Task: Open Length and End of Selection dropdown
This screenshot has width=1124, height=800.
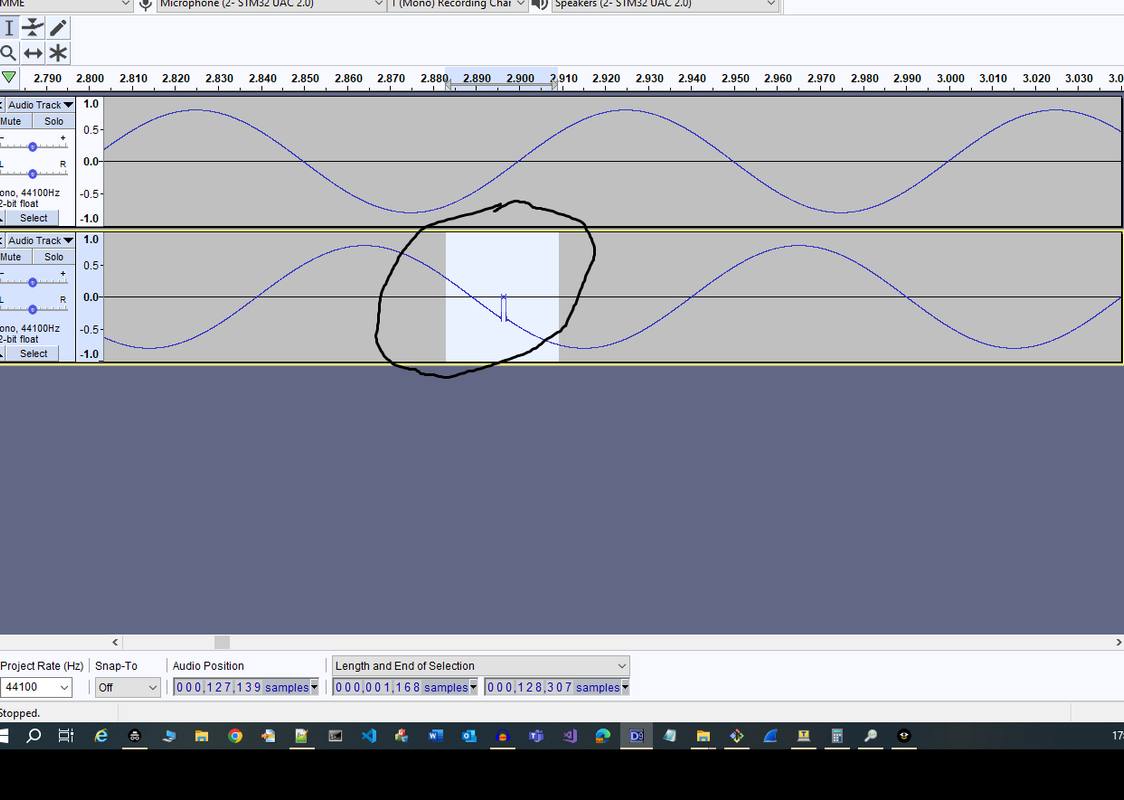Action: (x=480, y=666)
